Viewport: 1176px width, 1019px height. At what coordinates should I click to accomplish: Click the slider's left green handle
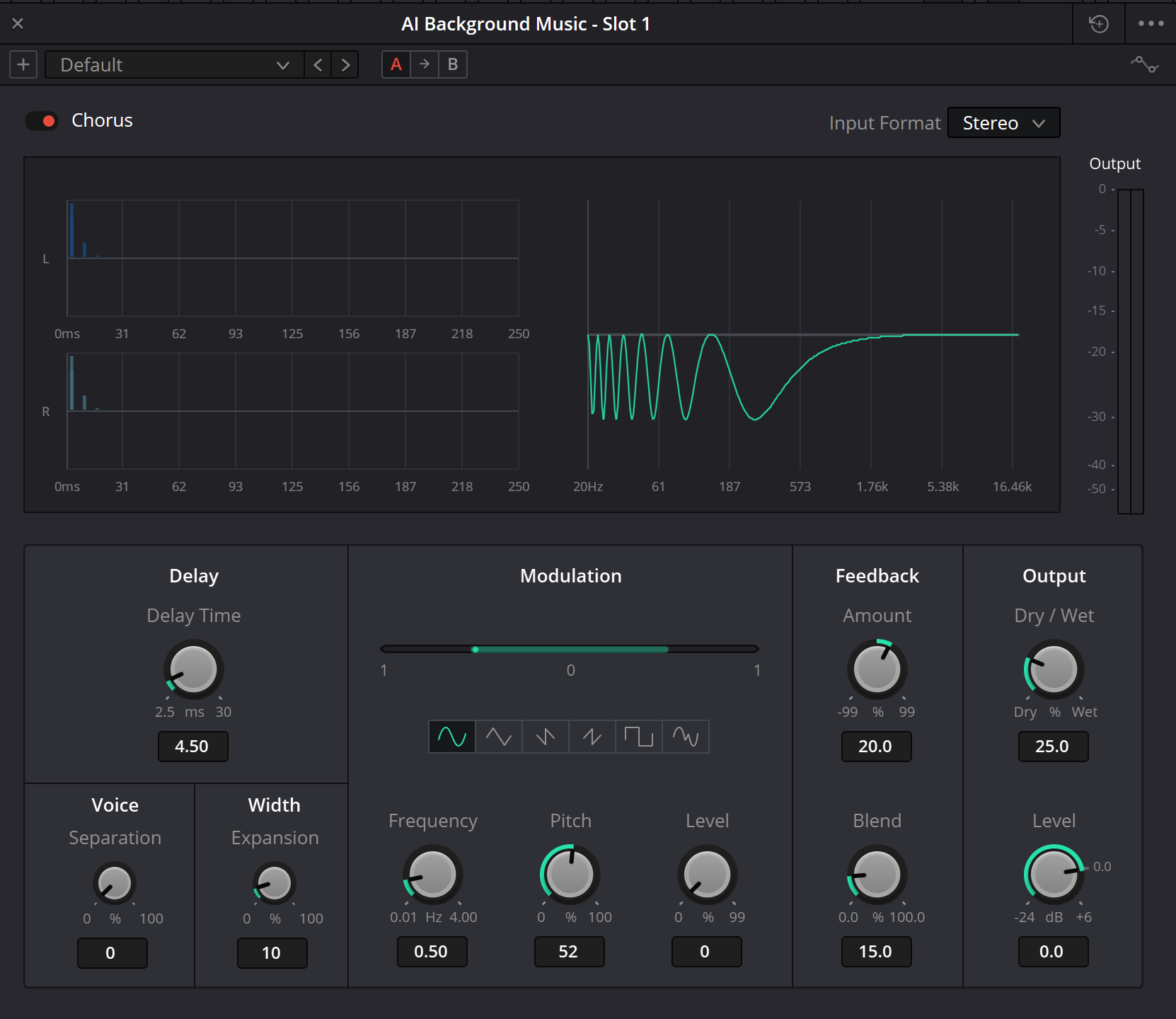coord(475,649)
